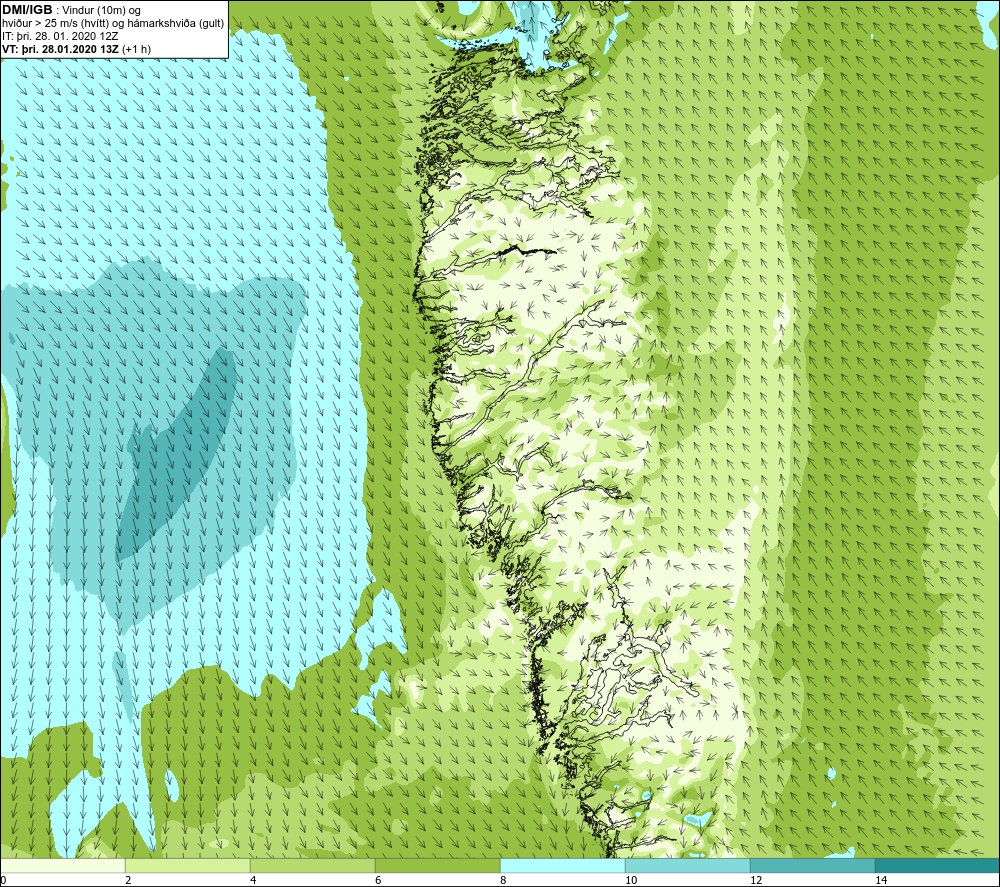1000x887 pixels.
Task: Select the 4–6 m/s green swatch
Action: 312,865
